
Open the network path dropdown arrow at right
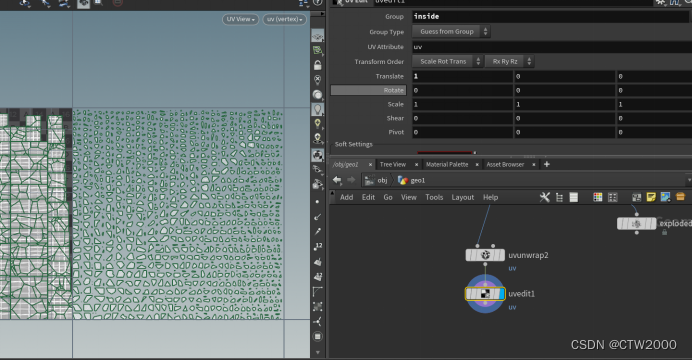coord(689,180)
